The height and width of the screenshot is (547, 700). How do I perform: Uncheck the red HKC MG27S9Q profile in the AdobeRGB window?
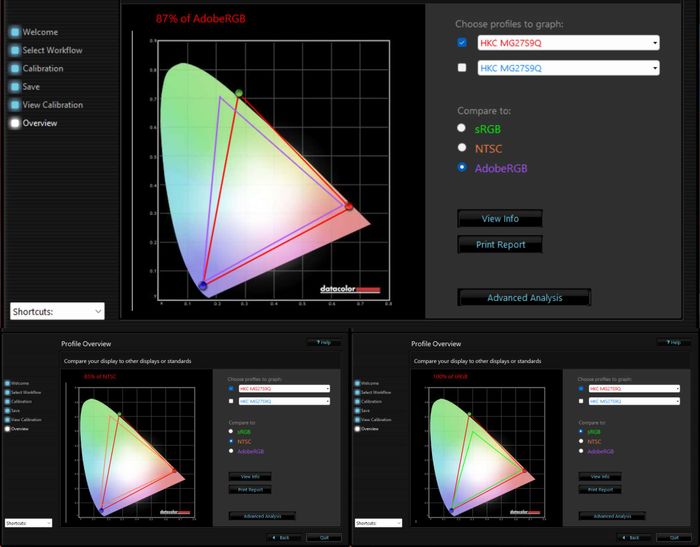click(x=462, y=42)
